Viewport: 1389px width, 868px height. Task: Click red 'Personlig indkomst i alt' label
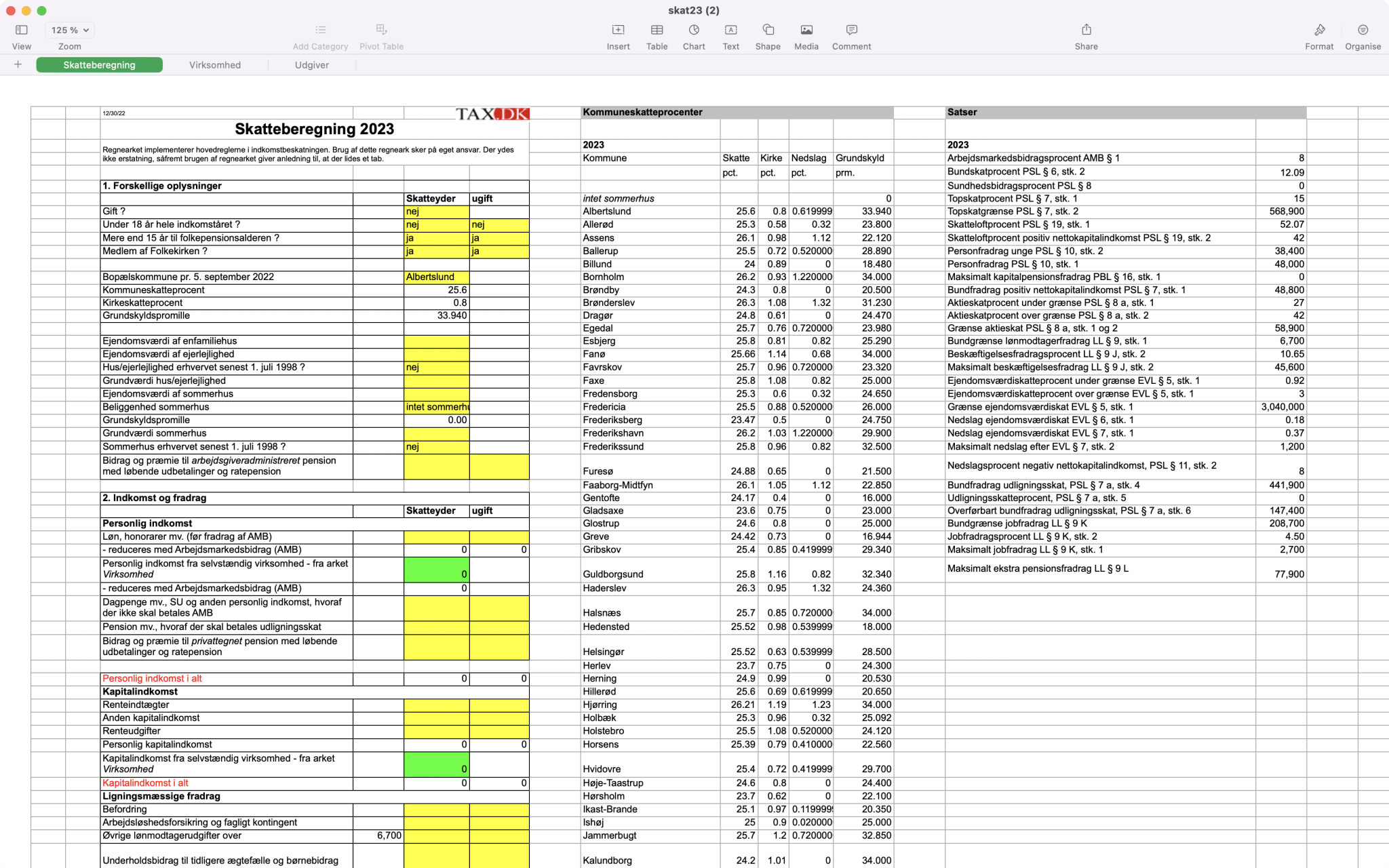point(152,678)
